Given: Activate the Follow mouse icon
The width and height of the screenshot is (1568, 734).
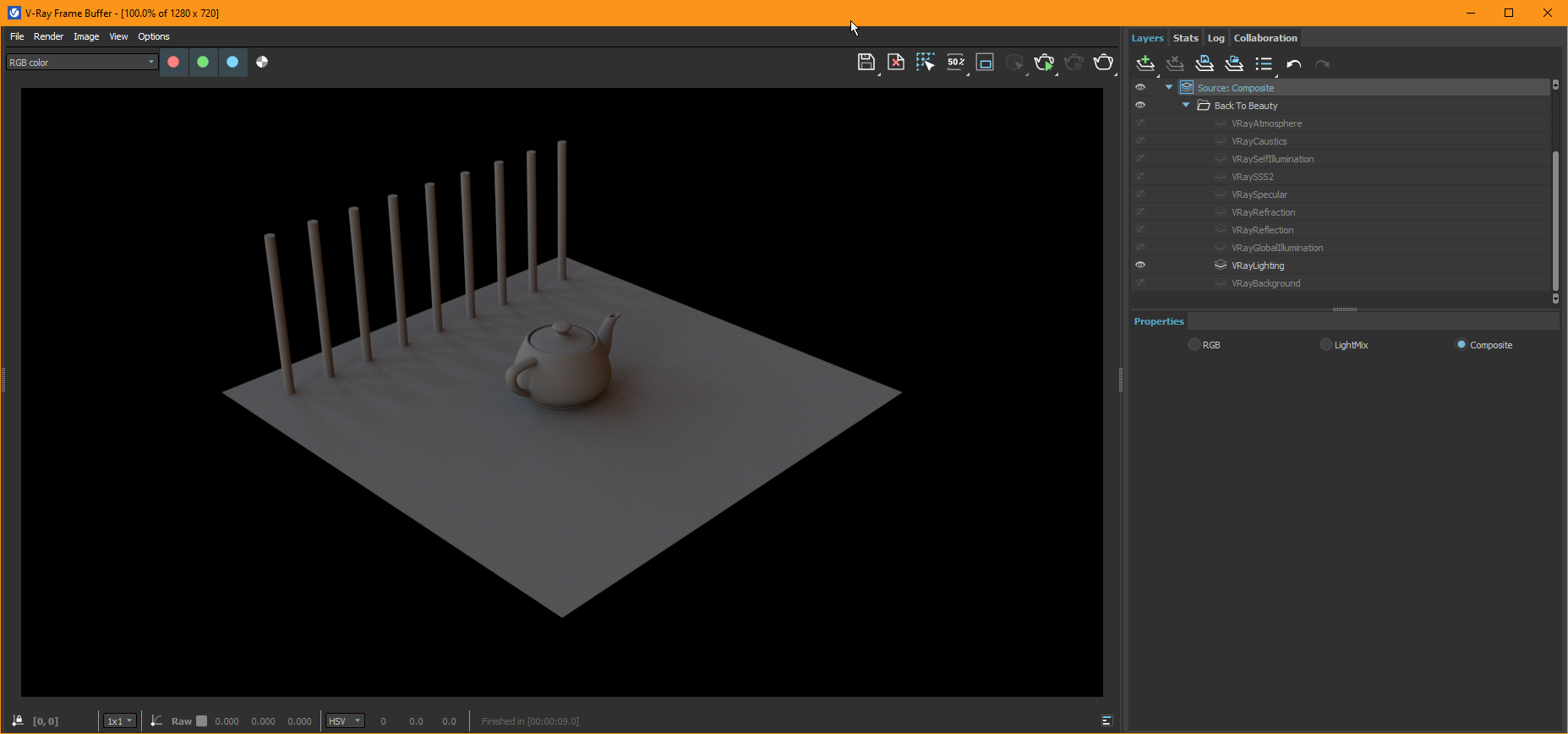Looking at the screenshot, I should 926,62.
